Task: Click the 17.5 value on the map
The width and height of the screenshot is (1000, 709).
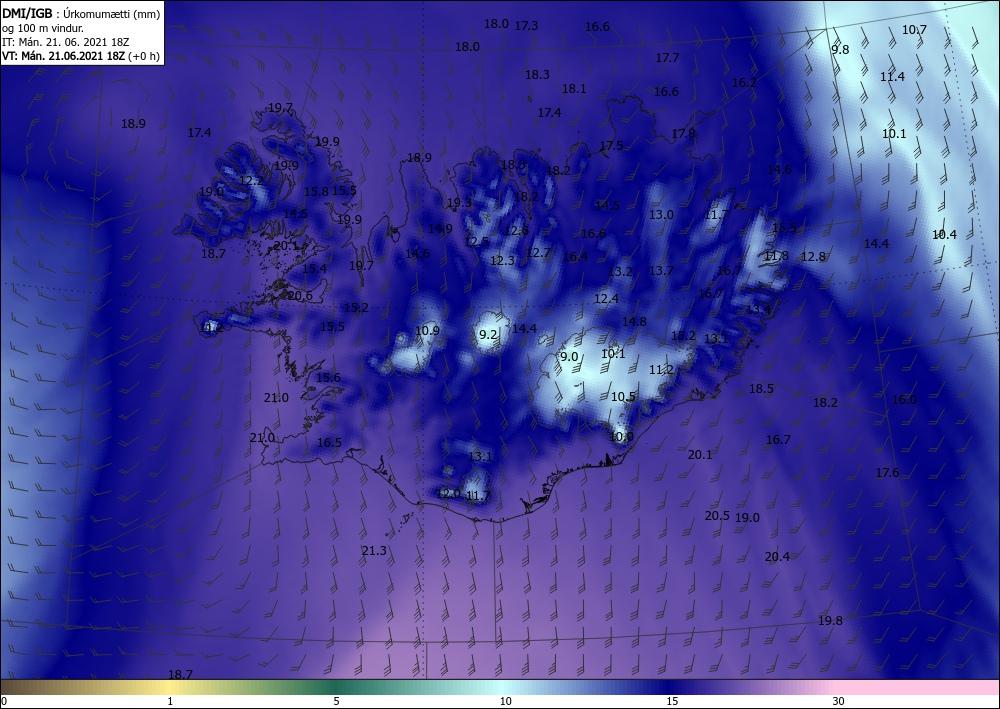Action: (611, 145)
